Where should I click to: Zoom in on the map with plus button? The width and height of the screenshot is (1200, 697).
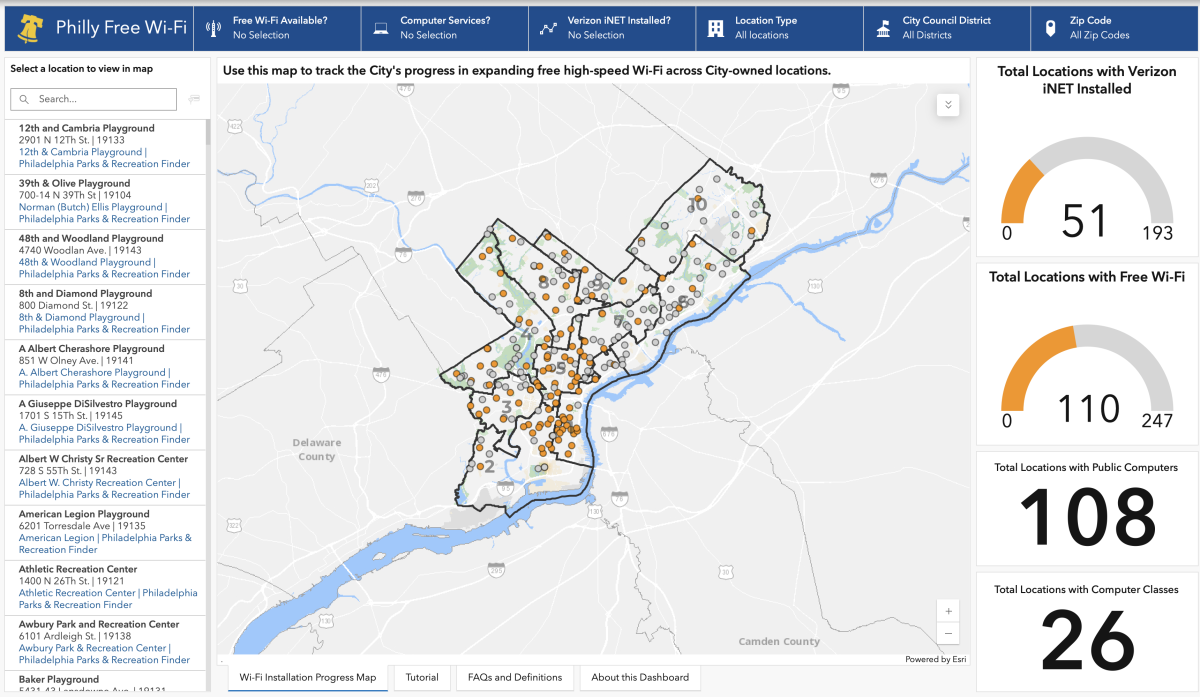coord(948,611)
